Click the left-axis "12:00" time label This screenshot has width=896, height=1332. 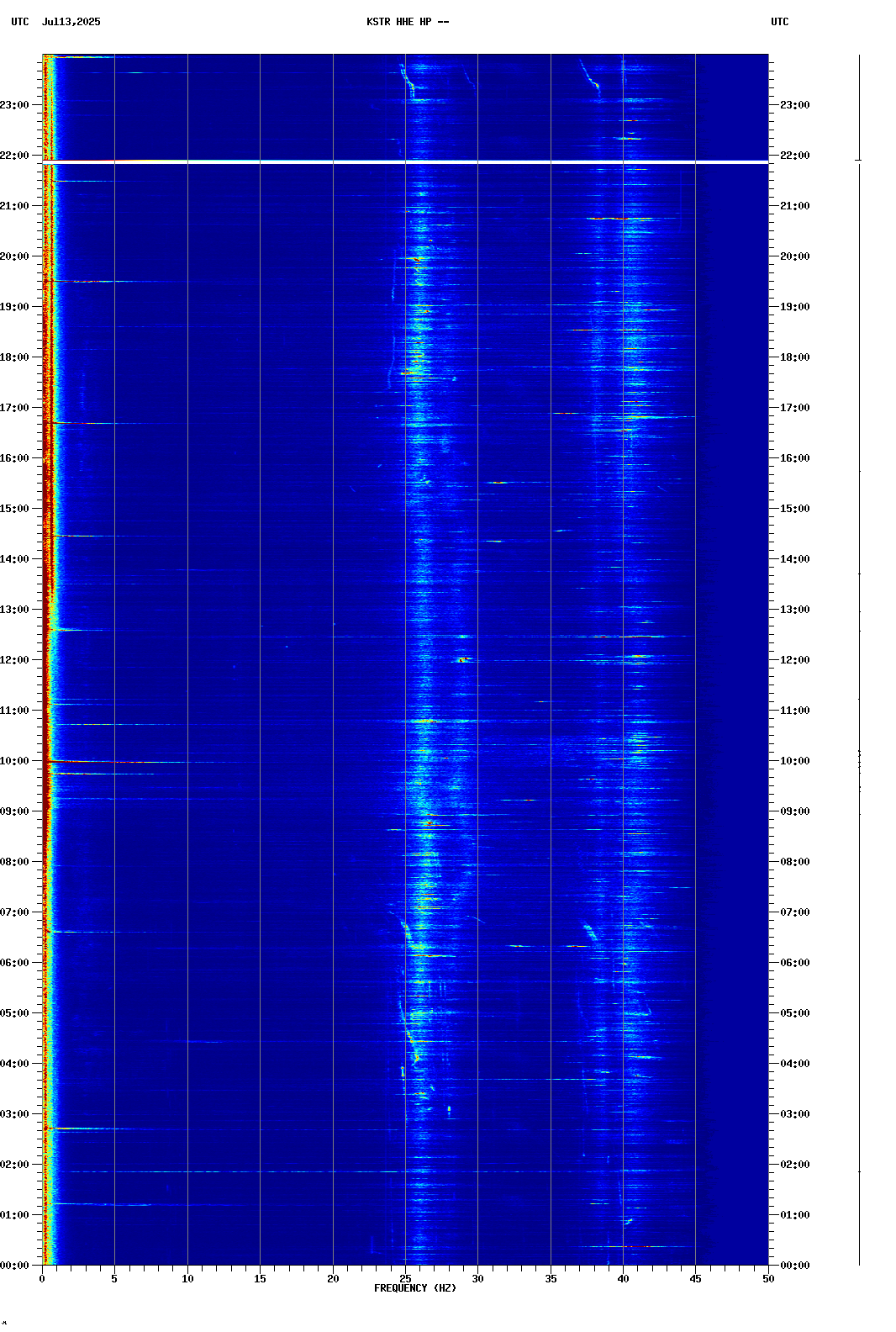tap(14, 660)
